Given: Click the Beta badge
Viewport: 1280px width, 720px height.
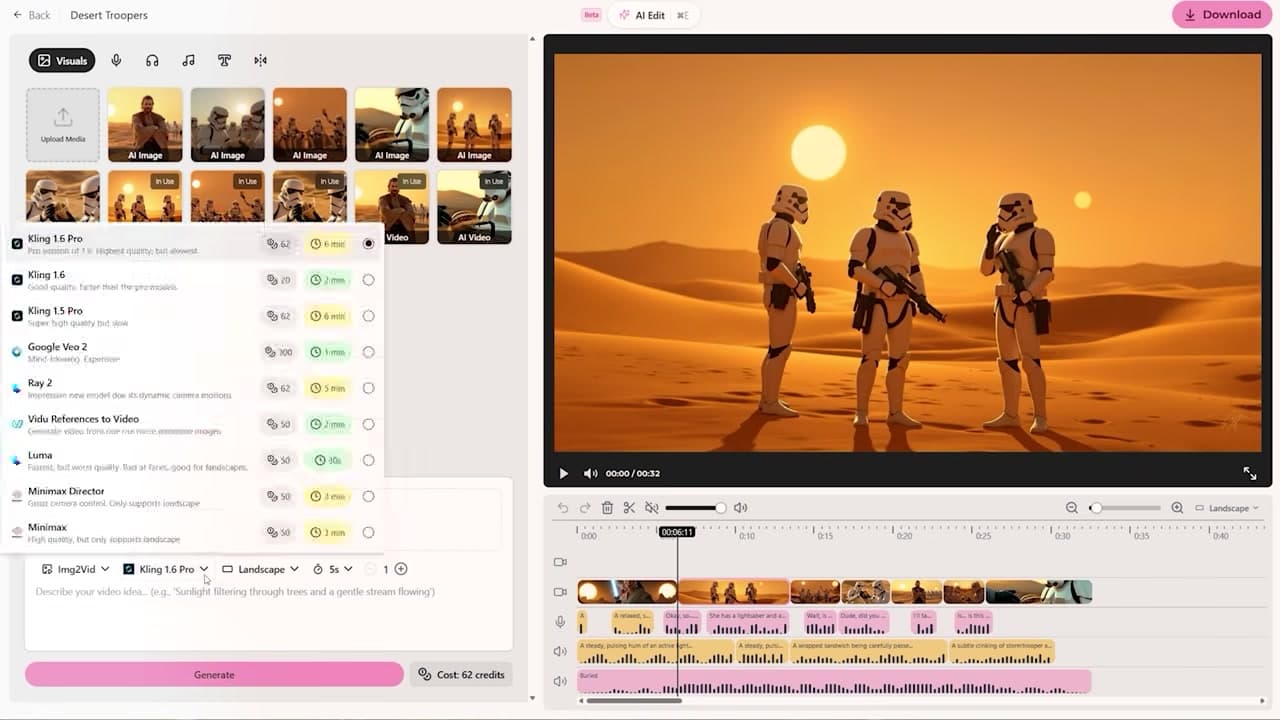Looking at the screenshot, I should 591,15.
